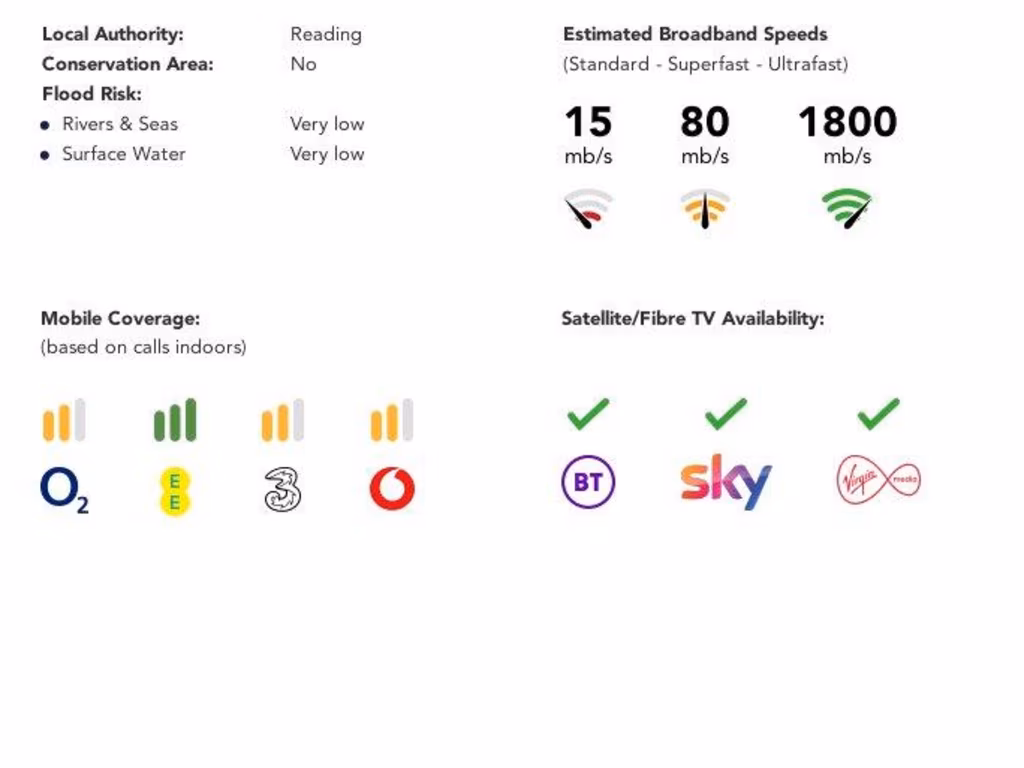The height and width of the screenshot is (768, 1024).
Task: Click the Vodafone signal strength bars
Action: click(x=392, y=421)
